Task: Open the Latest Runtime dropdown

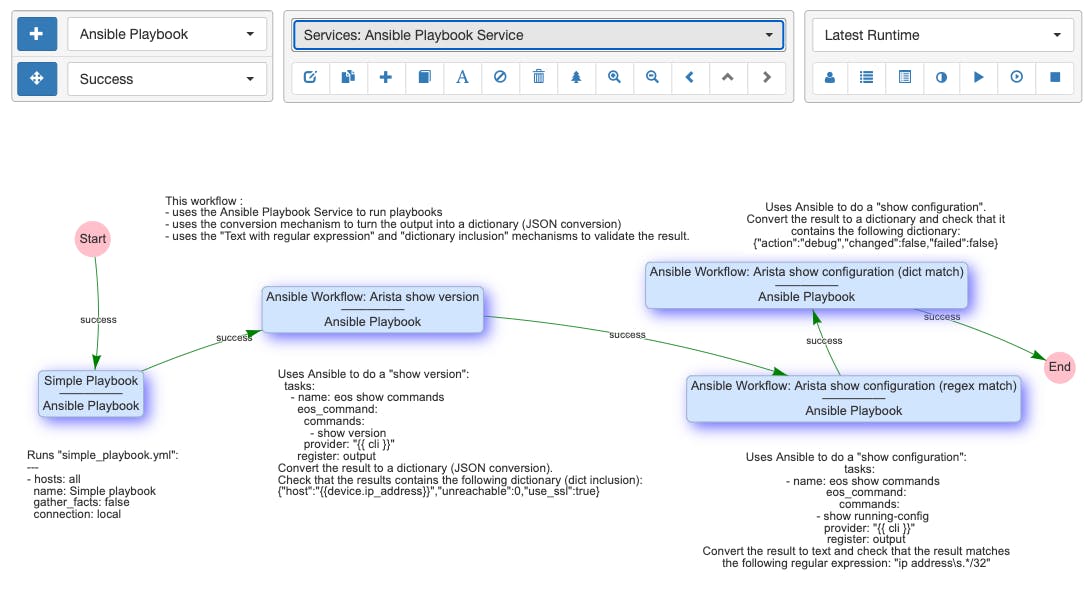Action: click(943, 35)
